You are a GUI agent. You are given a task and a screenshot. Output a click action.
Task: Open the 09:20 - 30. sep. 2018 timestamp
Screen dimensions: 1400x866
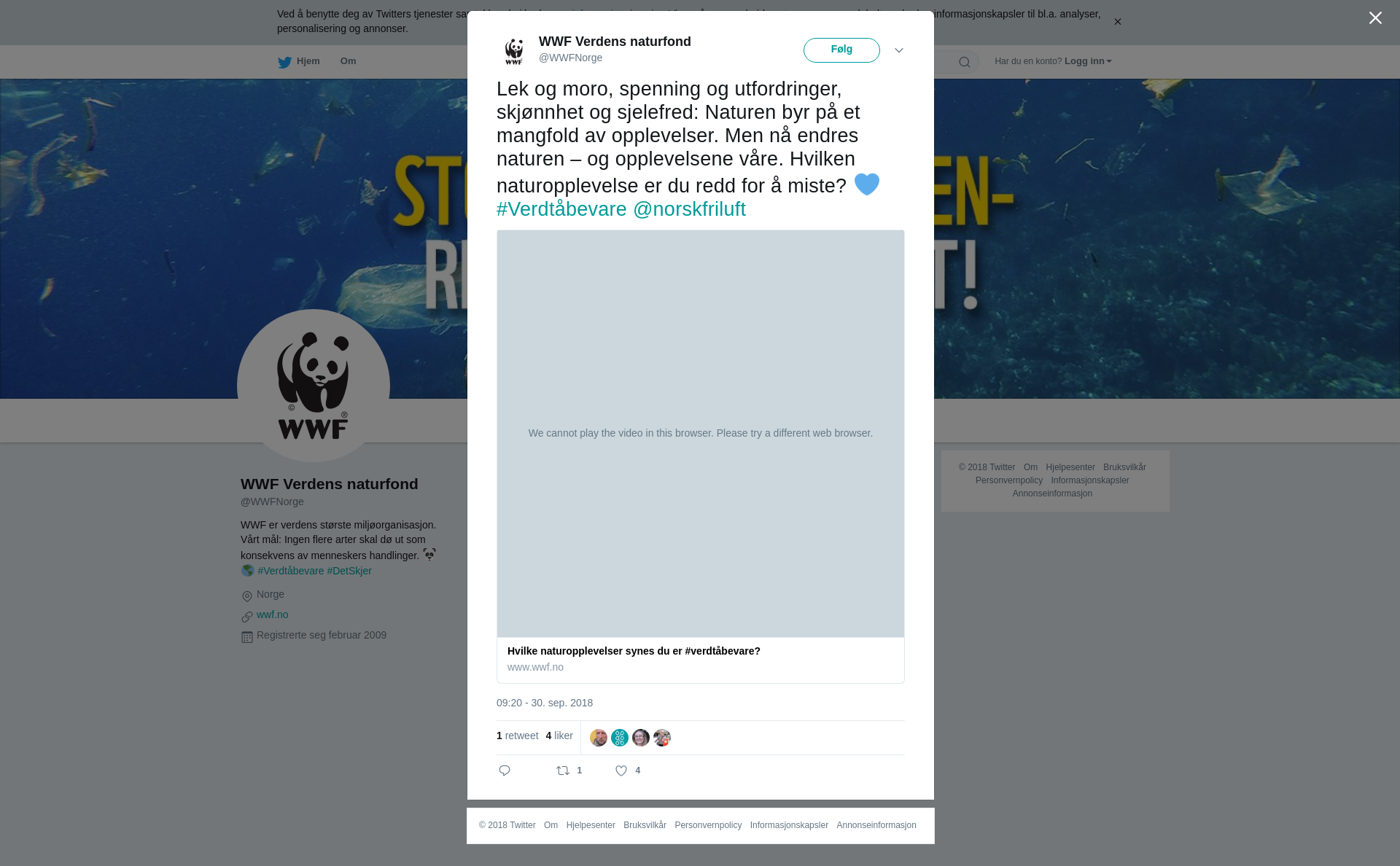pos(545,703)
